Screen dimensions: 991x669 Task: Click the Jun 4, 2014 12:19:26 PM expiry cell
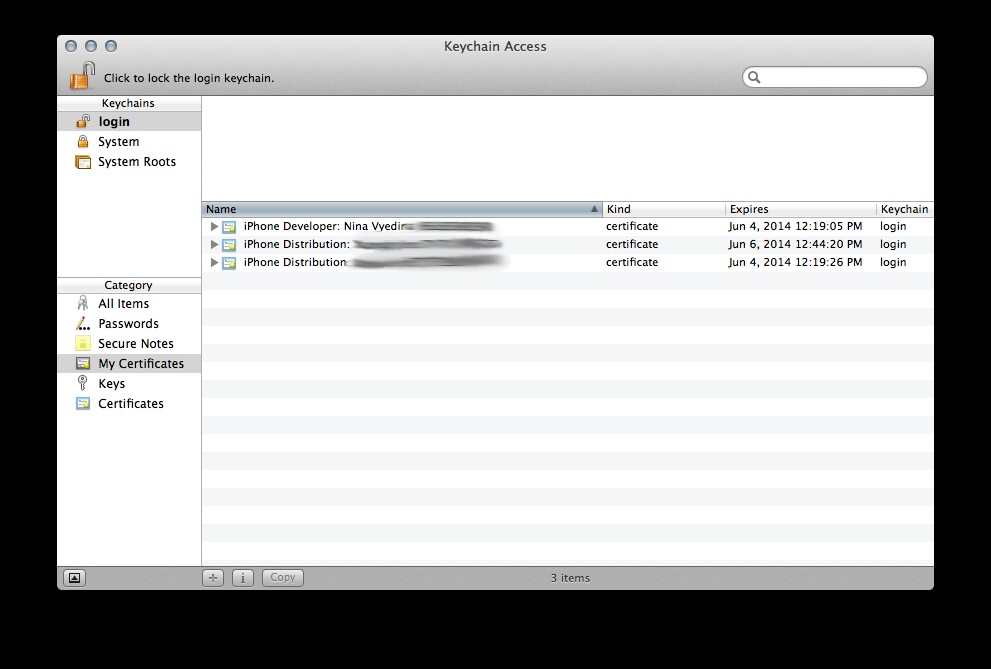point(795,262)
